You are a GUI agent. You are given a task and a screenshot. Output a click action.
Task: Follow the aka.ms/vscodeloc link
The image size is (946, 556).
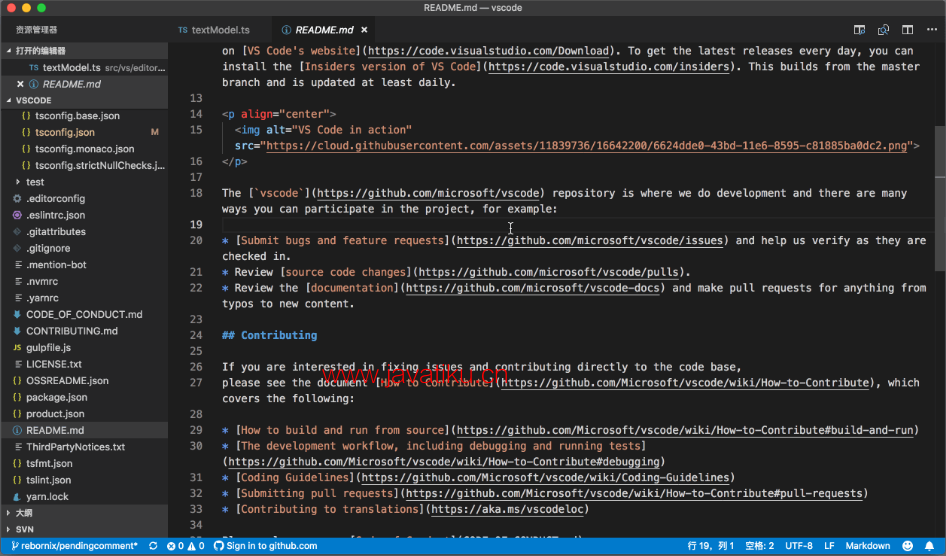(507, 509)
